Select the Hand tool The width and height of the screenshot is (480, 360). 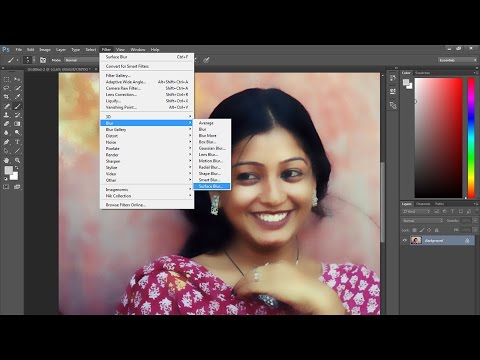point(6,160)
